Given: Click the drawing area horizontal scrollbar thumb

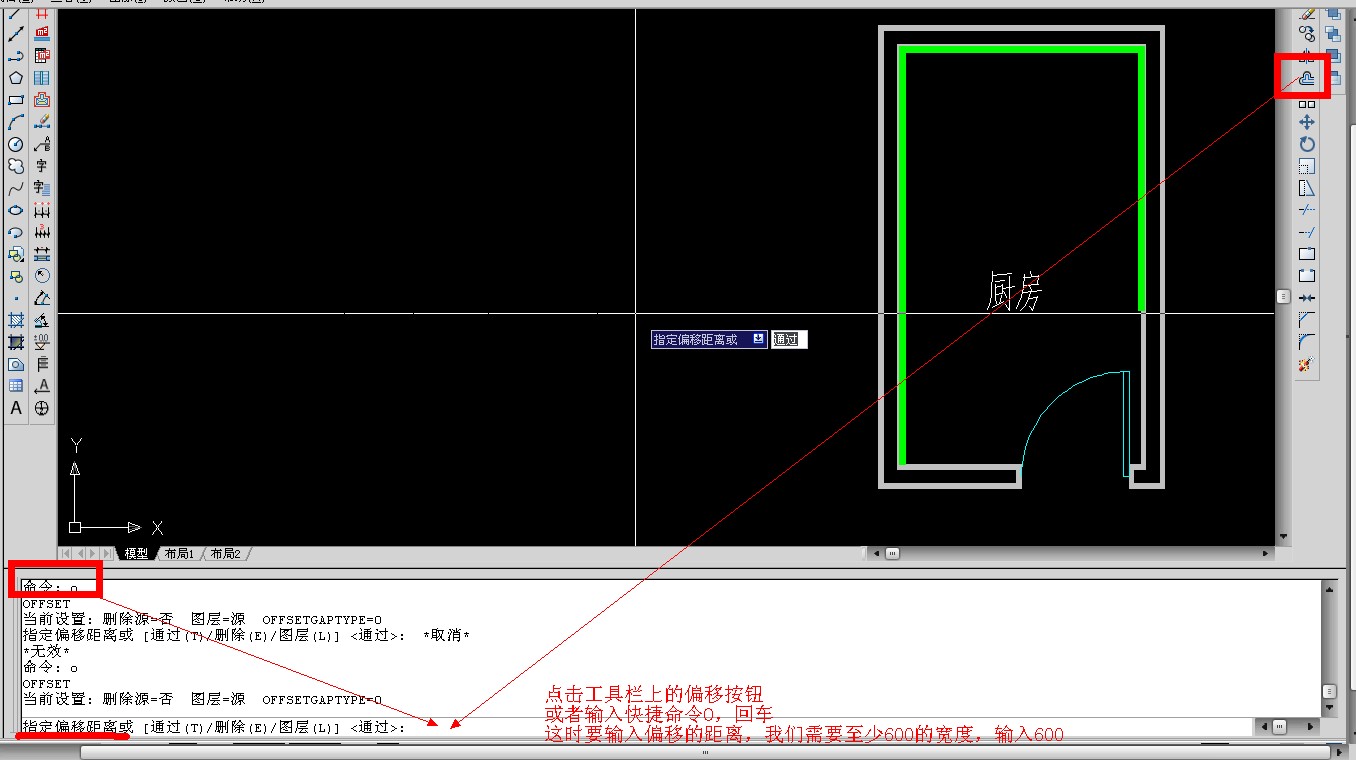Looking at the screenshot, I should [x=892, y=553].
